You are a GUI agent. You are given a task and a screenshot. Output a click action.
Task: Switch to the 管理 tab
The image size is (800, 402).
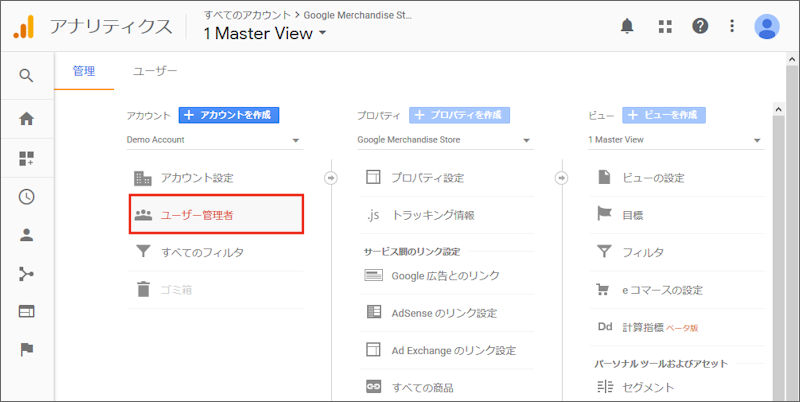pos(84,71)
